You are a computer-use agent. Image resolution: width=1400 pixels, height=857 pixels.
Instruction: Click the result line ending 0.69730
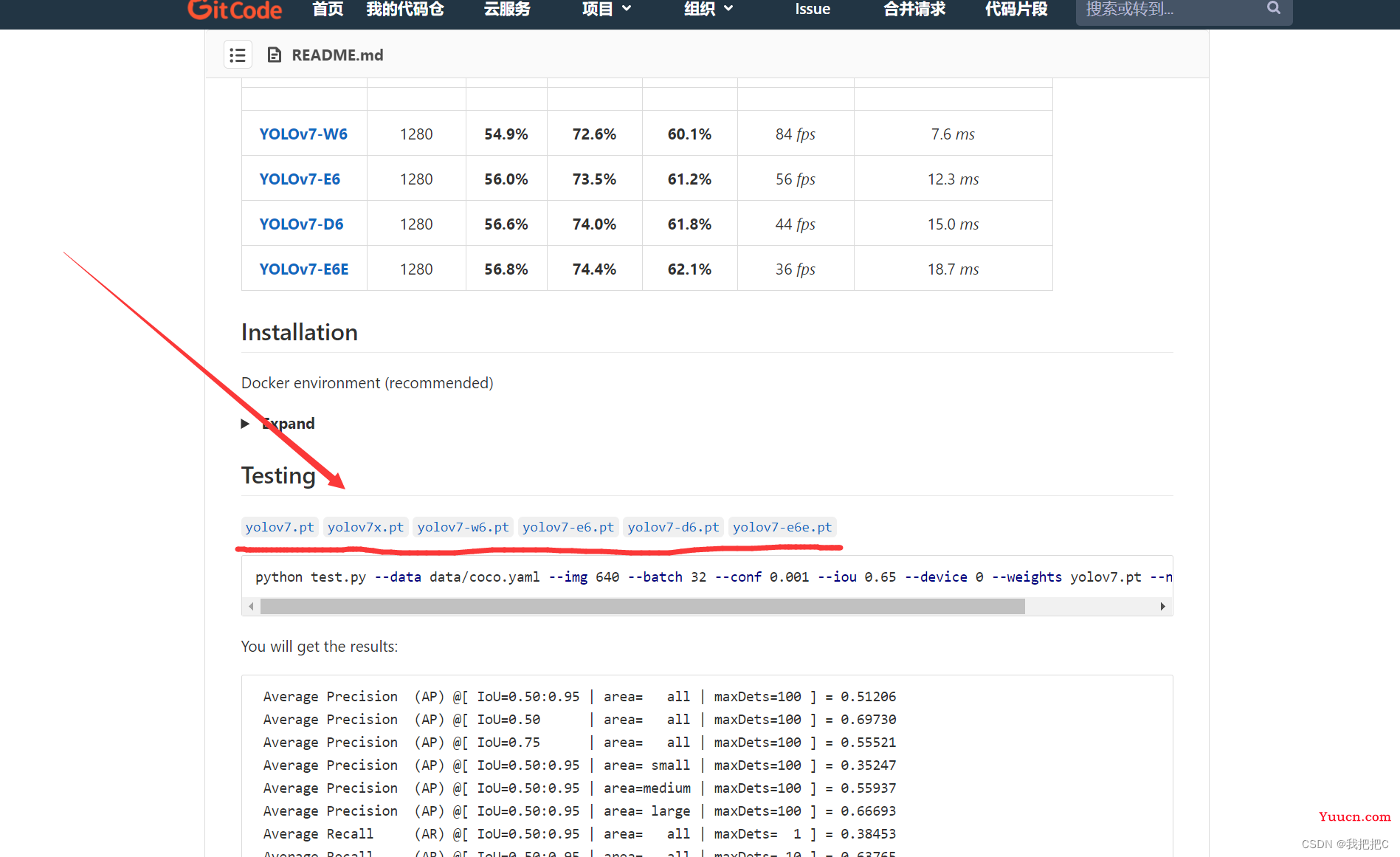pyautogui.click(x=579, y=720)
